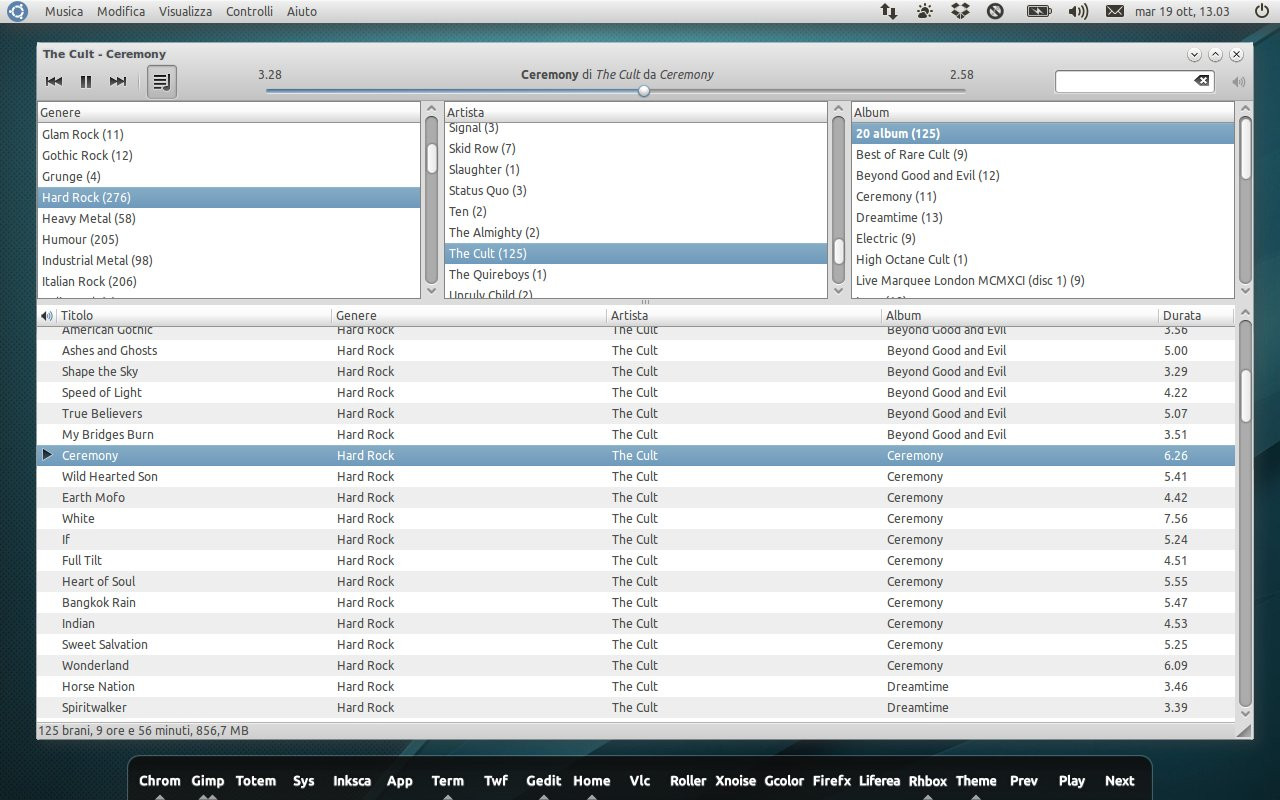Move the song position slider knob
The width and height of the screenshot is (1280, 800).
[x=644, y=91]
